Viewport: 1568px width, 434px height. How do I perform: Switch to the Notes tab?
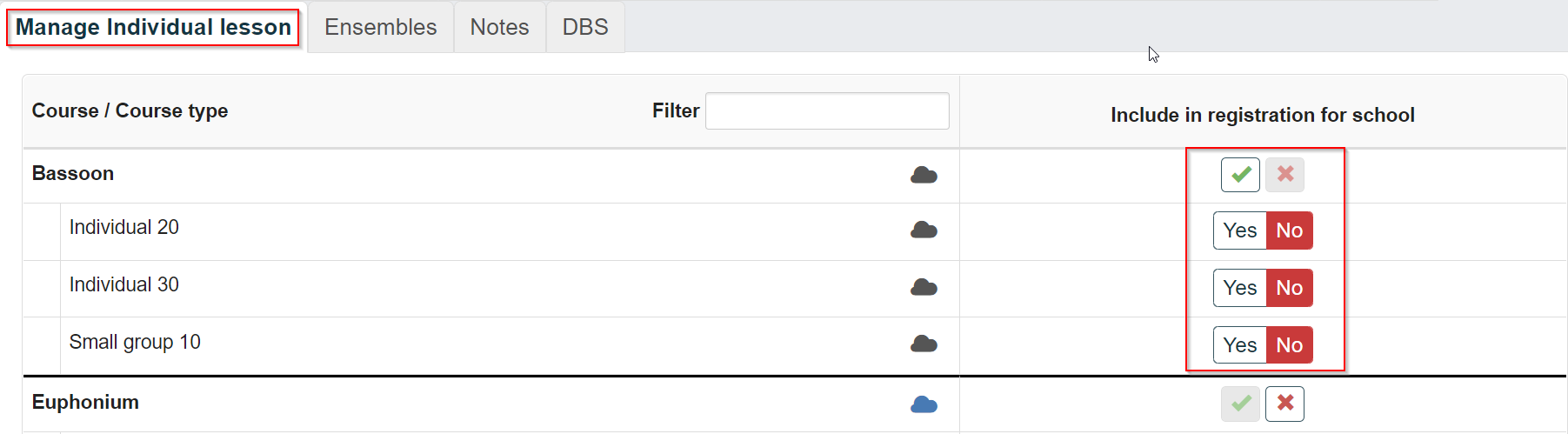[x=500, y=27]
